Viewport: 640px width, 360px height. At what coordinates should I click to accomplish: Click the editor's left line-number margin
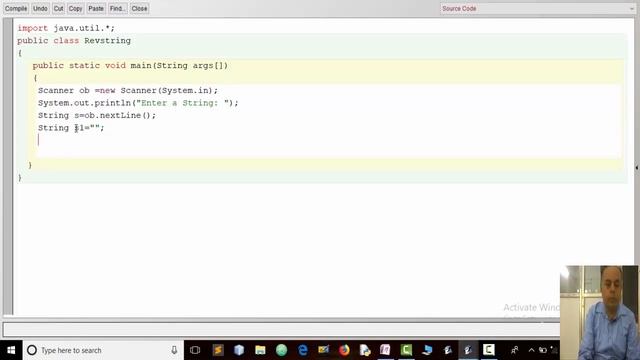coord(8,167)
